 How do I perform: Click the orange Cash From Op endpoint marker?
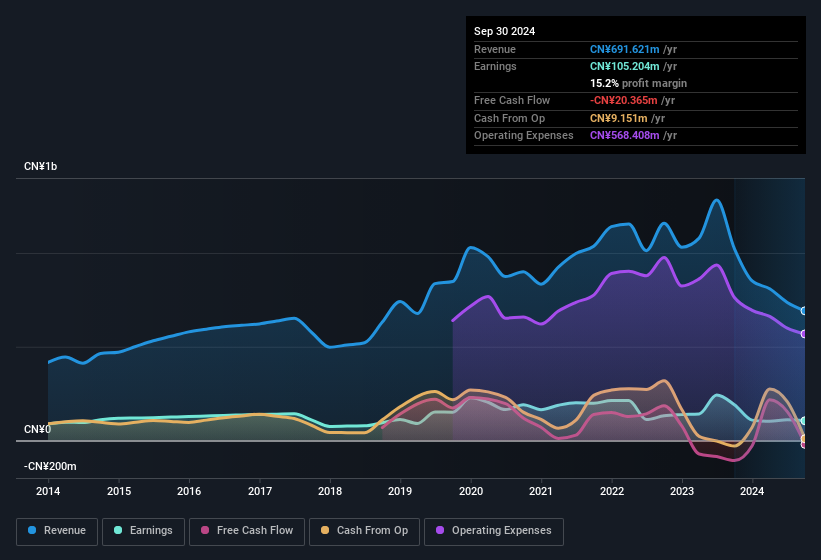pyautogui.click(x=804, y=439)
